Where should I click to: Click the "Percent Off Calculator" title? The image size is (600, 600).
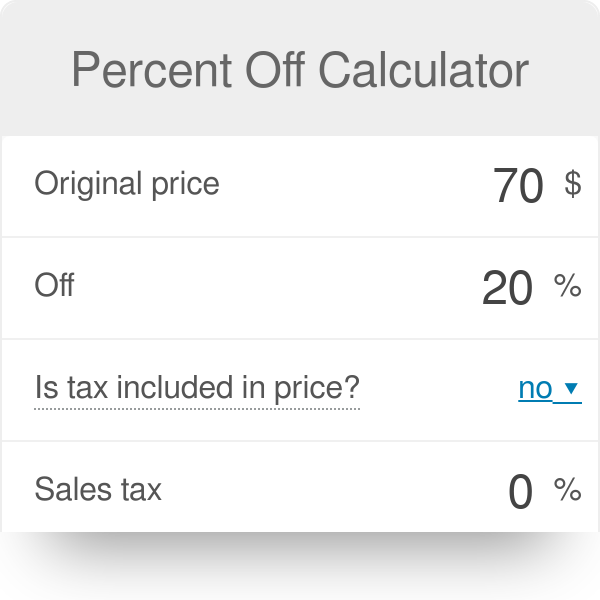[300, 70]
